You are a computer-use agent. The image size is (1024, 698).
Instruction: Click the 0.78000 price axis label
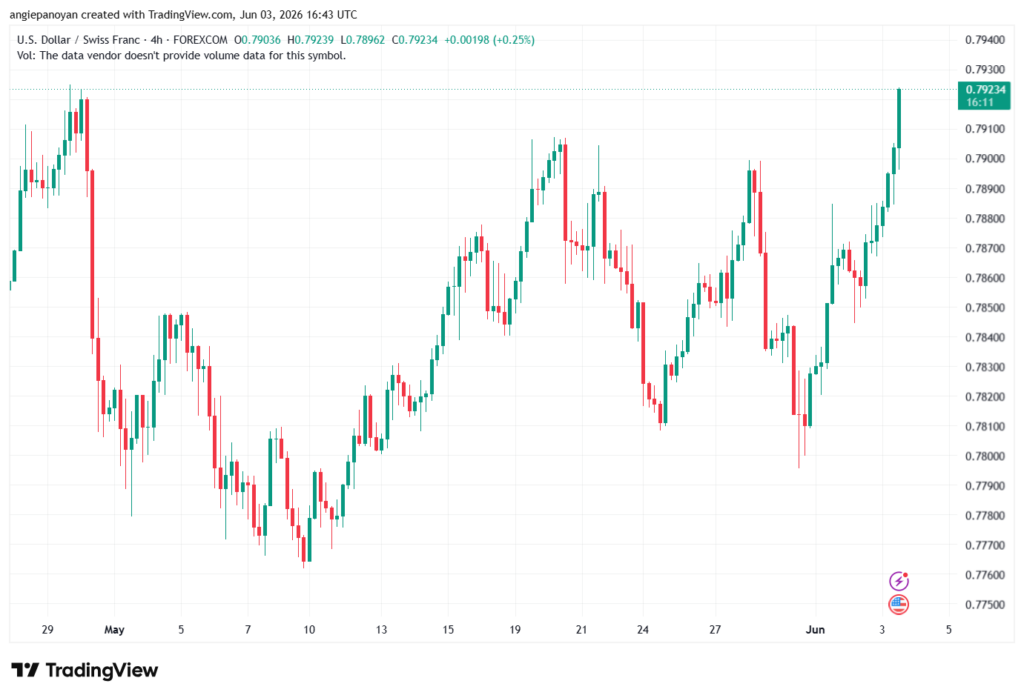(x=985, y=456)
